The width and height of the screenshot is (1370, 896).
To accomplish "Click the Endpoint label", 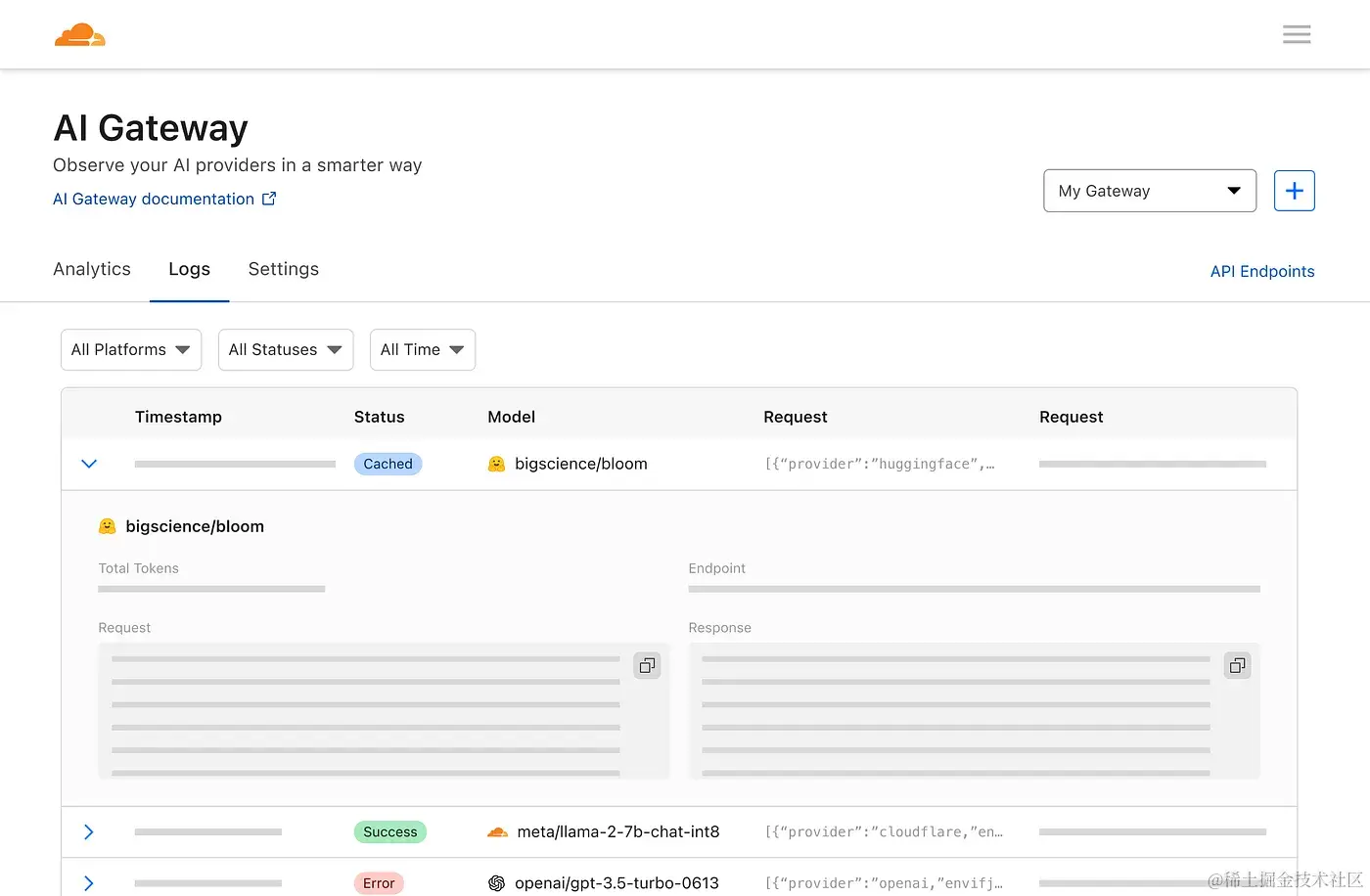I will pos(716,568).
